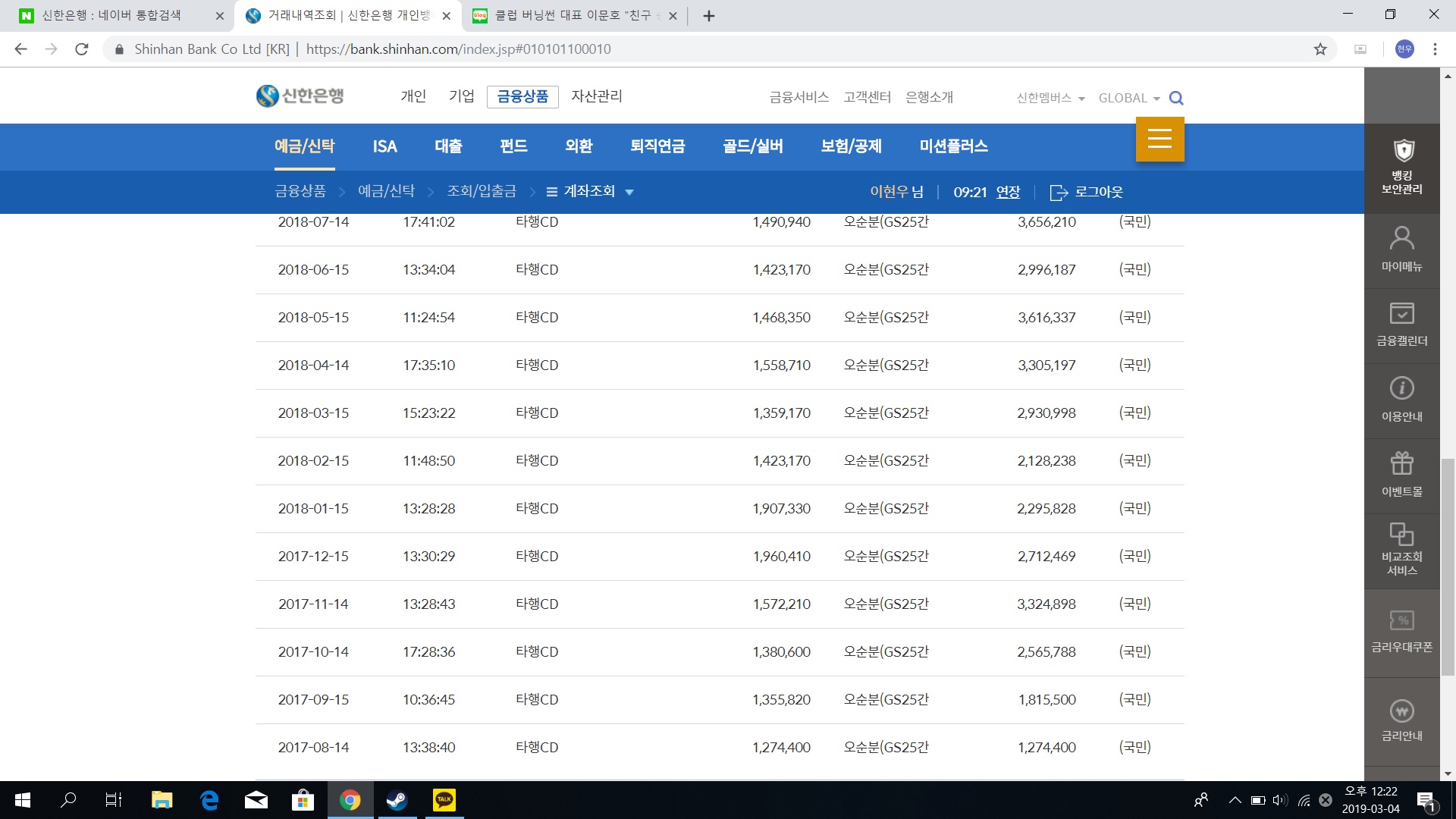Click 오순분(GS25간 in 2018-03-15 row
Screen dimensions: 1456x819
tap(886, 413)
